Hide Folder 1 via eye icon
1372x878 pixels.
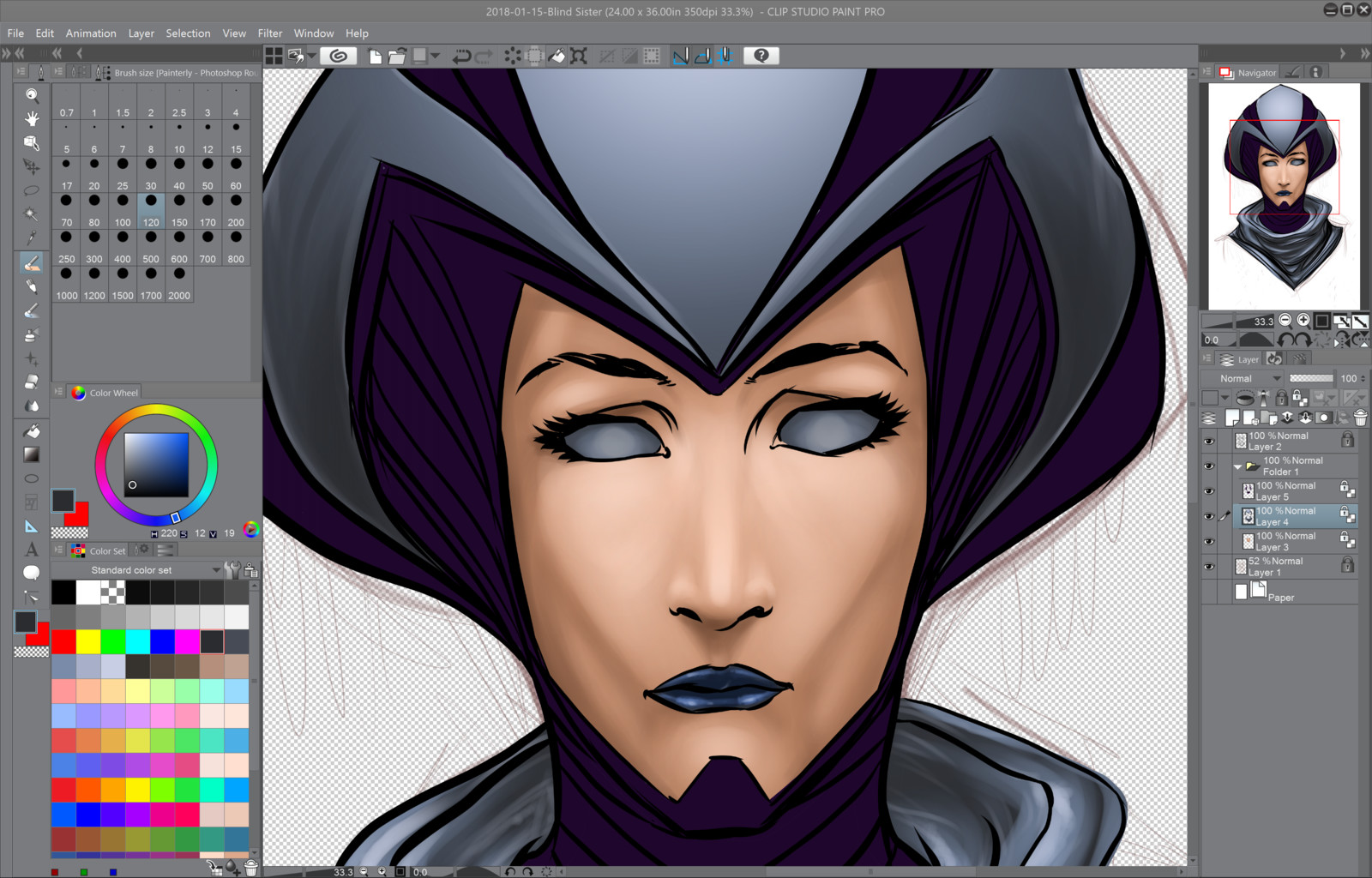(1209, 466)
